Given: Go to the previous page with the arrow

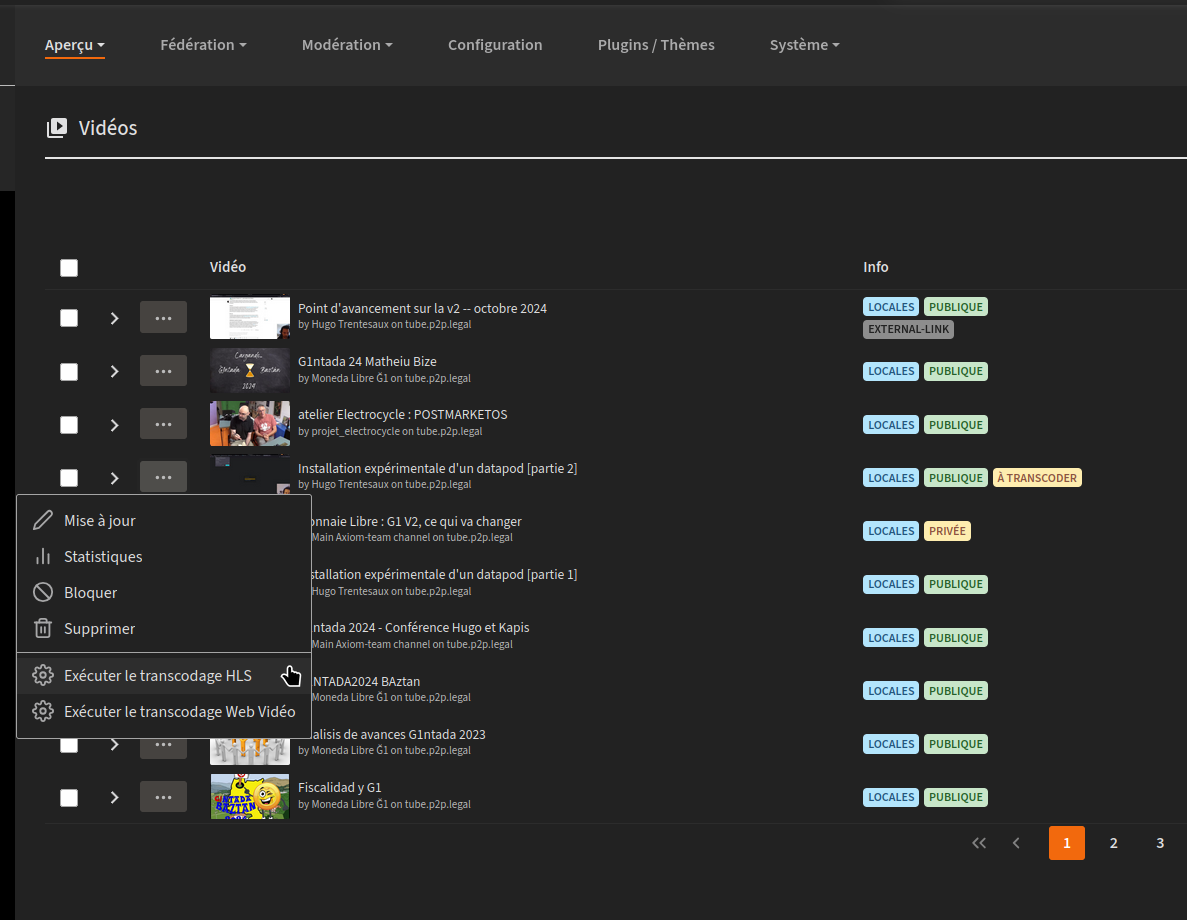Looking at the screenshot, I should [x=1017, y=843].
